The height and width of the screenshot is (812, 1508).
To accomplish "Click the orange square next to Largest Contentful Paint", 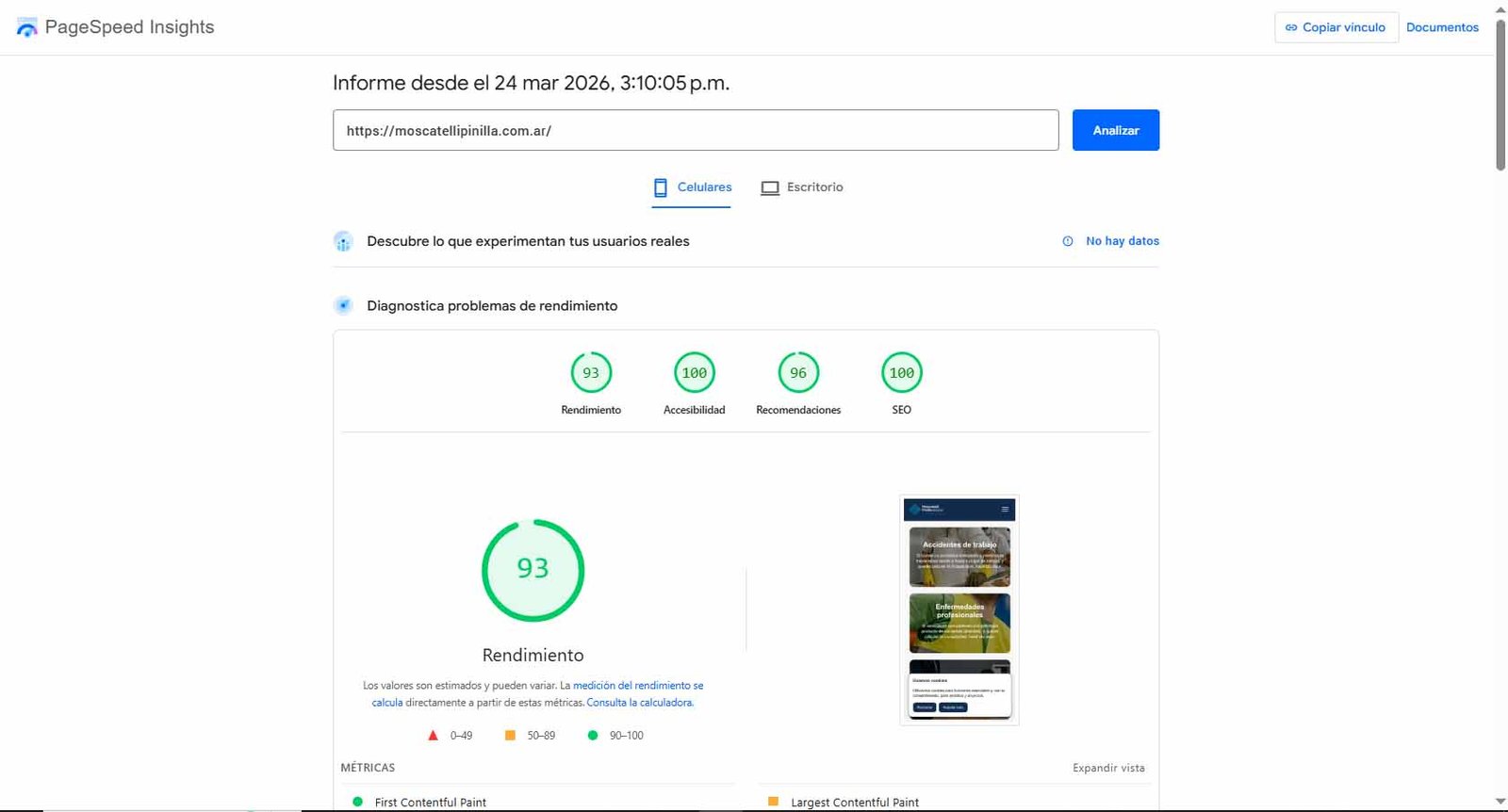I will click(x=773, y=802).
